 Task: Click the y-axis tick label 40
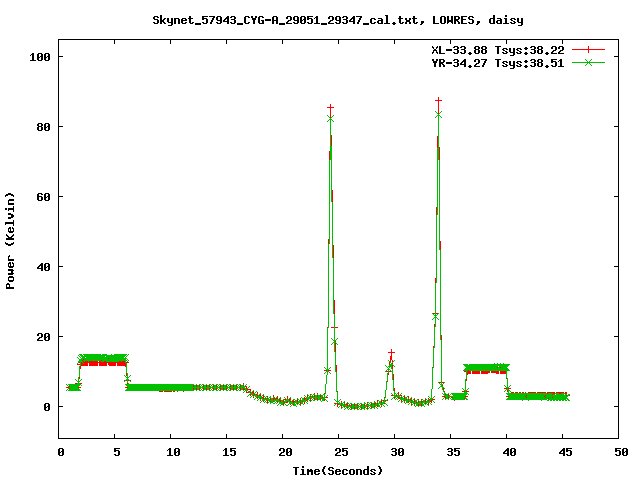[44, 267]
